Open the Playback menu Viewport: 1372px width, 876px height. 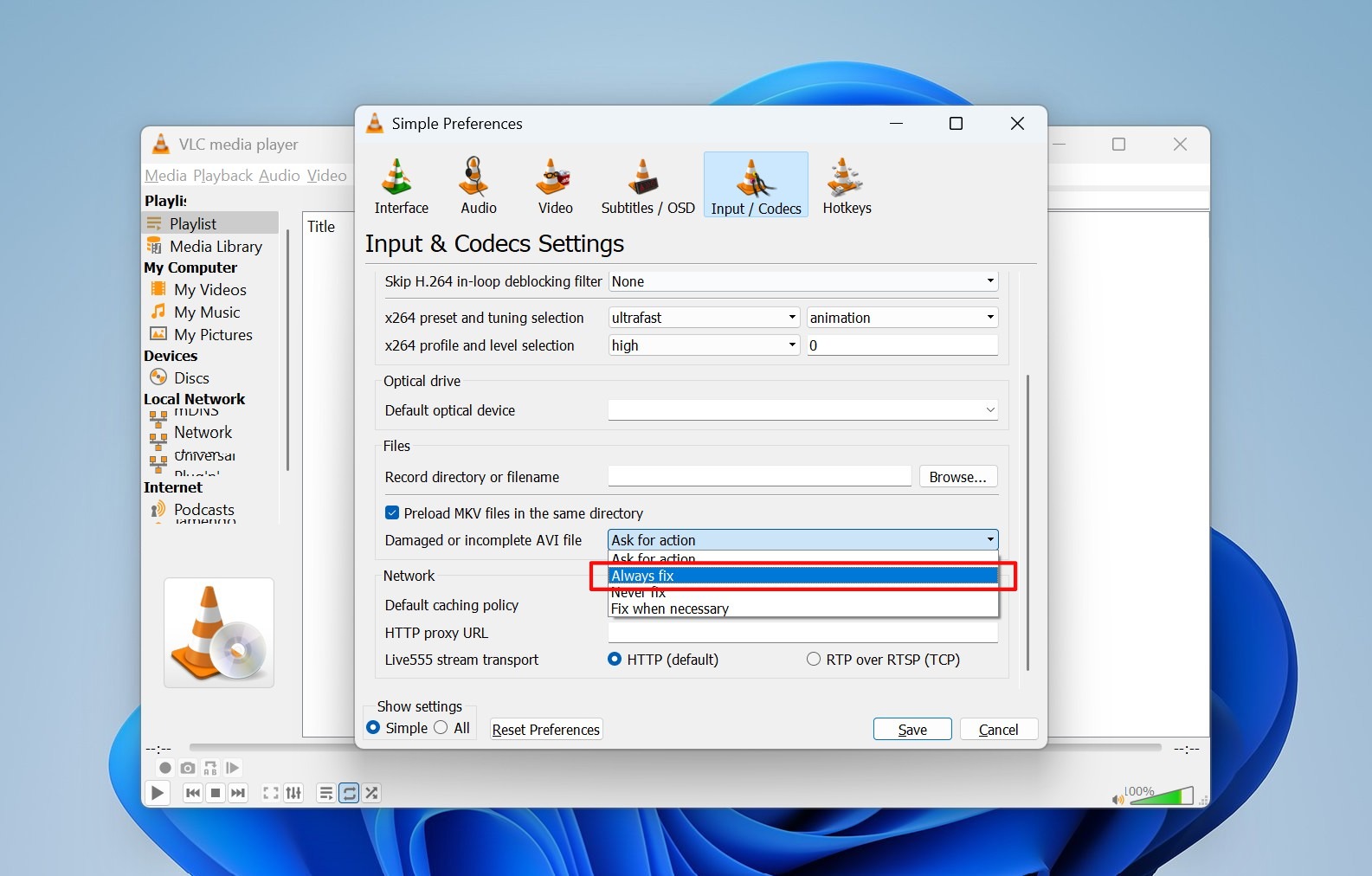tap(222, 175)
